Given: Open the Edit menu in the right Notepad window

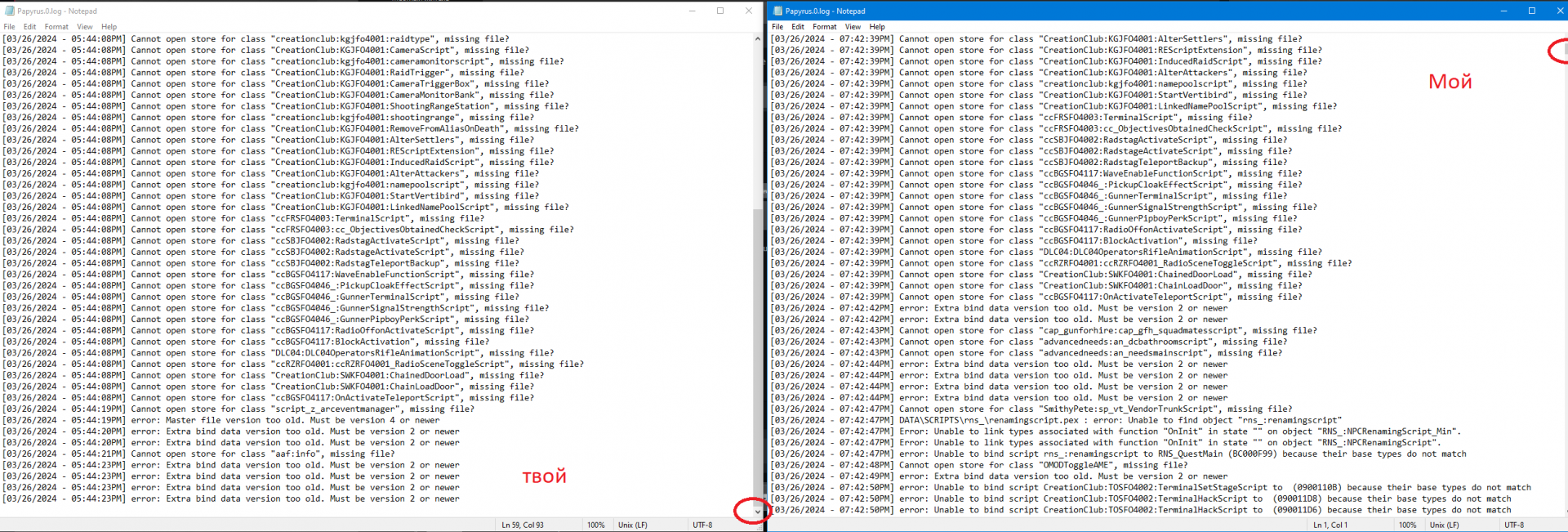Looking at the screenshot, I should click(x=798, y=27).
